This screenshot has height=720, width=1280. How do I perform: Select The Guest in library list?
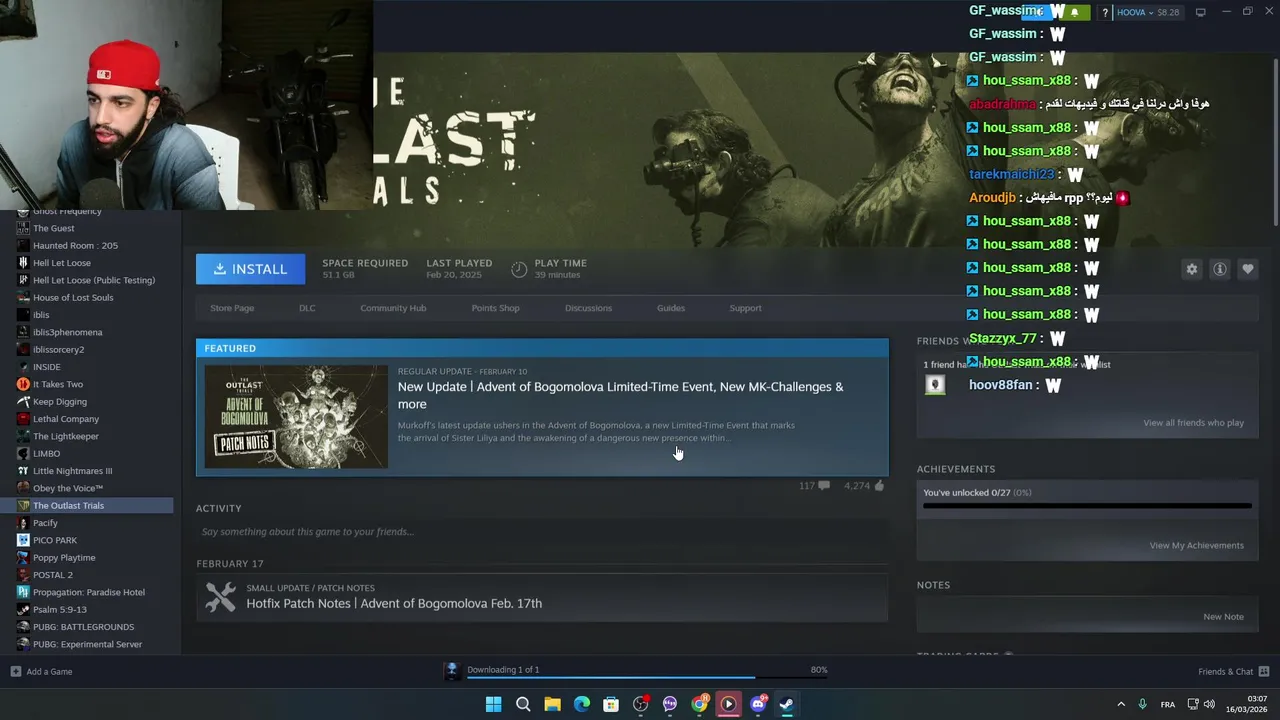coord(54,228)
